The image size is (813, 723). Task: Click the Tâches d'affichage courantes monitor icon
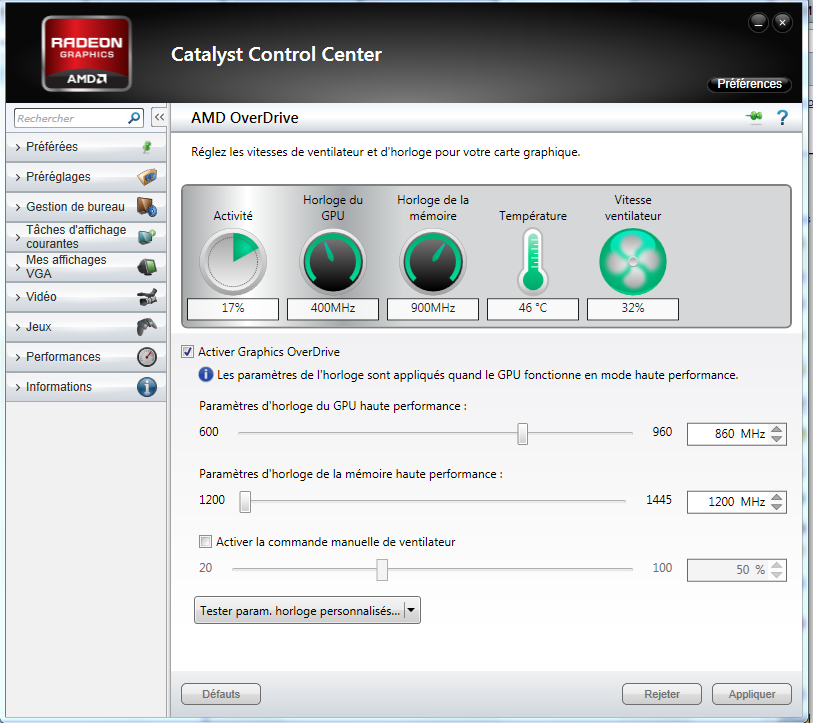(x=147, y=237)
